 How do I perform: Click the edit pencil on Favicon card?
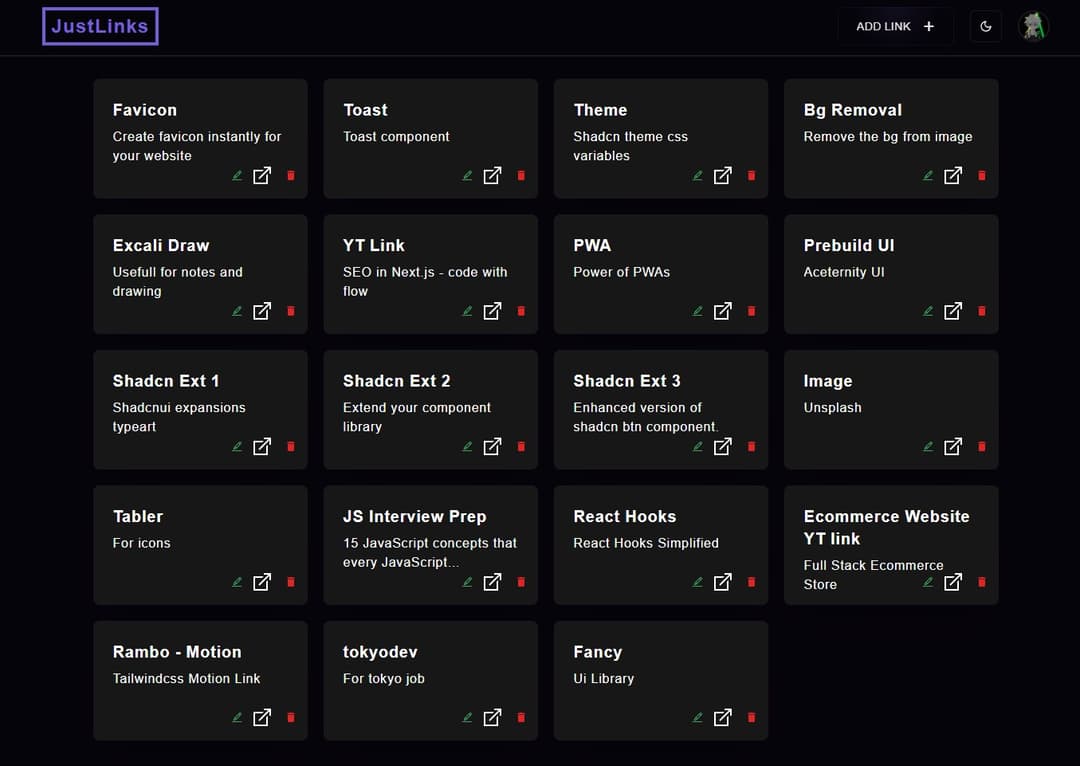237,176
